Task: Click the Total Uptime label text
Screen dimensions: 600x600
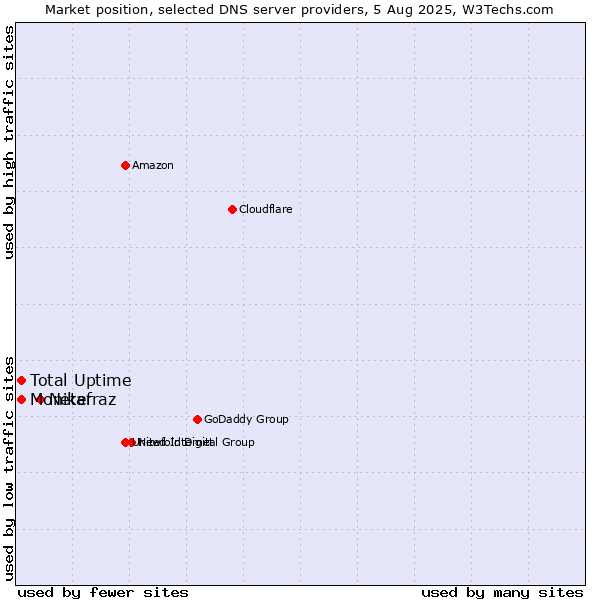Action: pyautogui.click(x=81, y=380)
